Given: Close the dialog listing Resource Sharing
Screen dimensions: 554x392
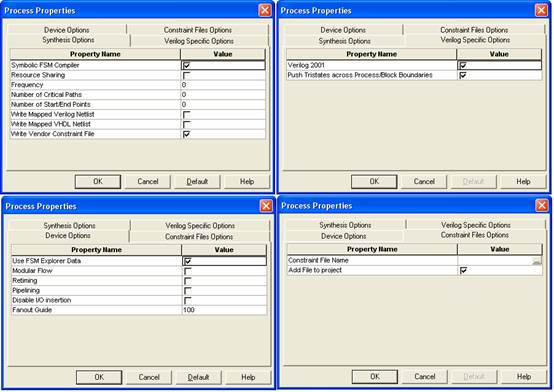Looking at the screenshot, I should point(265,10).
